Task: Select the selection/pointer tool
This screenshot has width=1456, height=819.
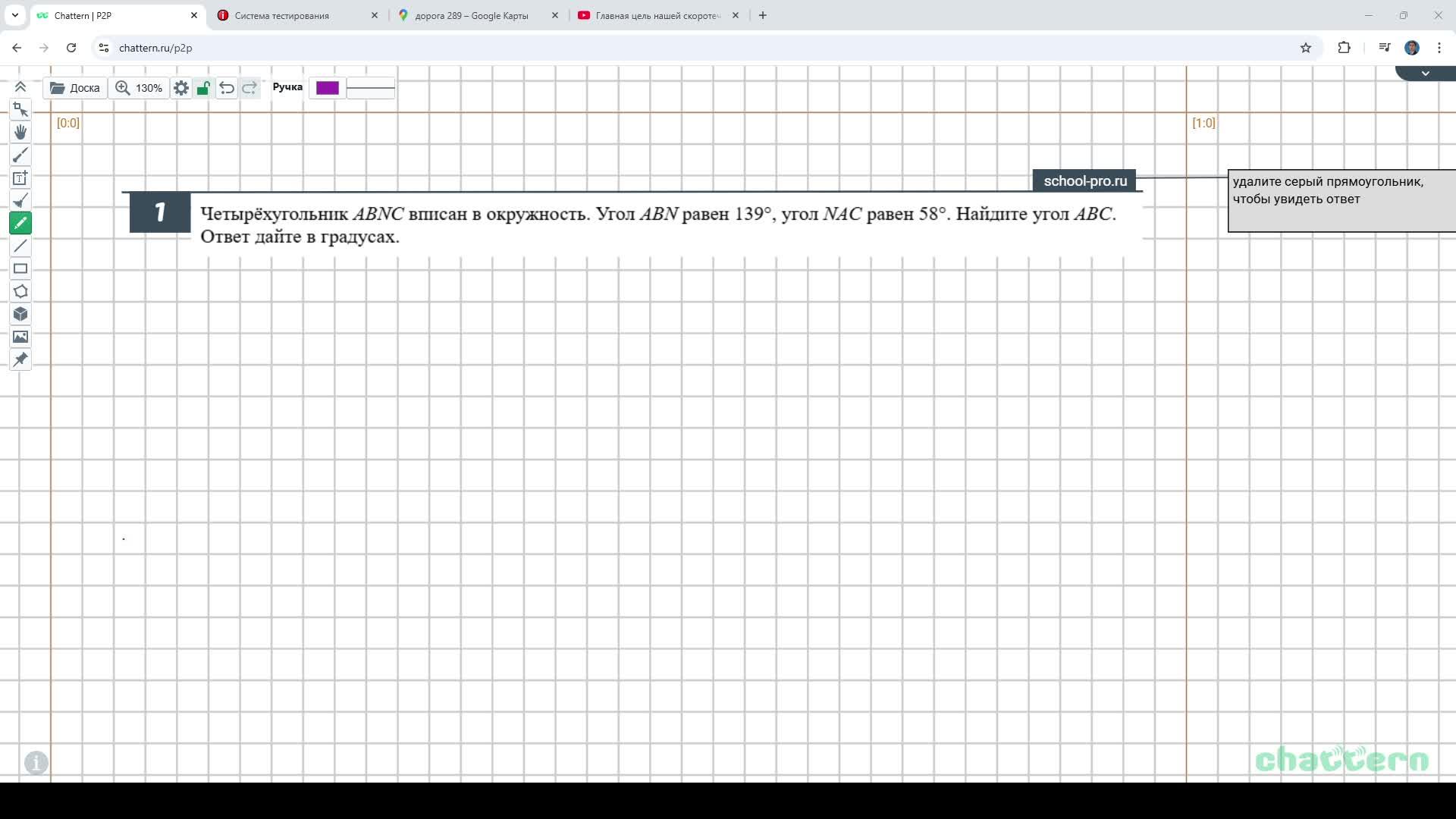Action: pyautogui.click(x=20, y=110)
